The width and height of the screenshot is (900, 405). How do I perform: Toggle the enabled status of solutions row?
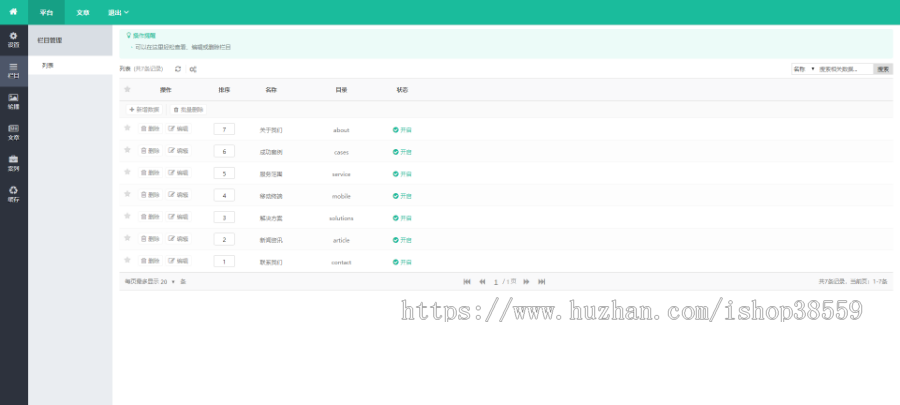point(402,218)
